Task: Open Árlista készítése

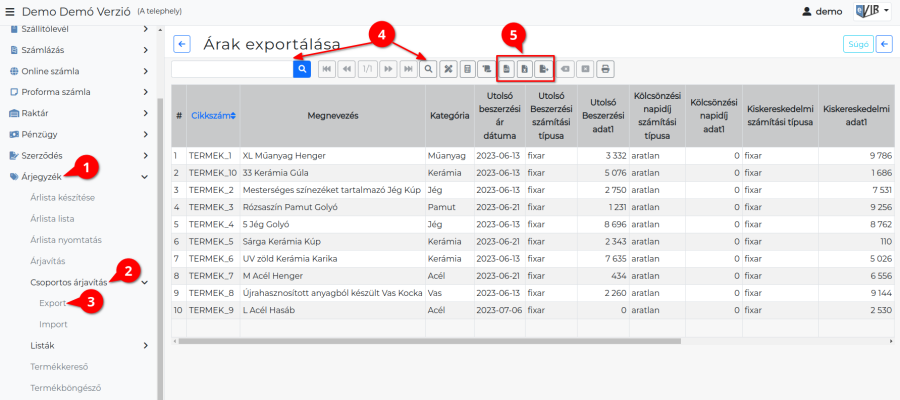Action: pos(63,198)
